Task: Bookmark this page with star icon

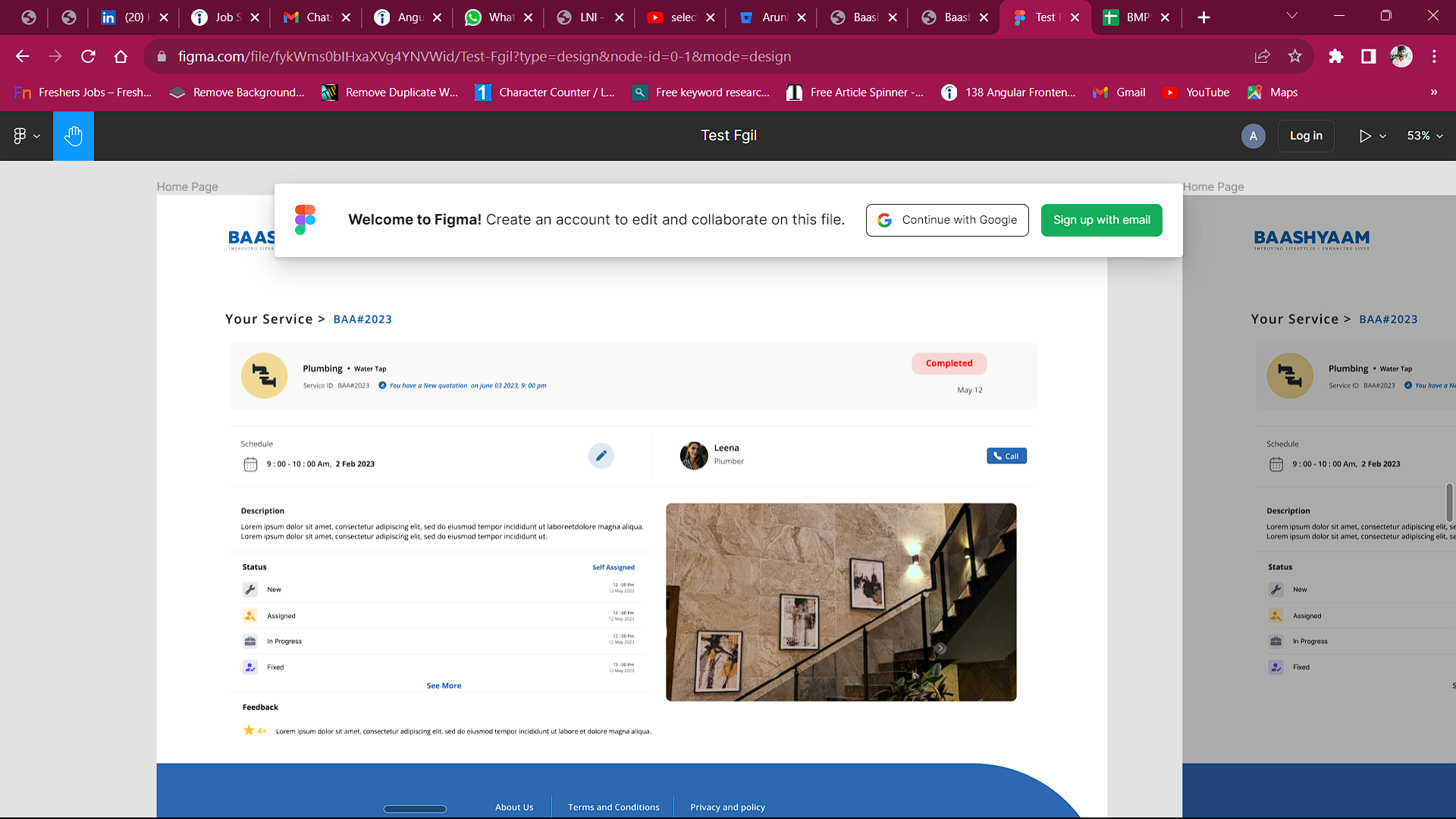Action: pos(1294,56)
